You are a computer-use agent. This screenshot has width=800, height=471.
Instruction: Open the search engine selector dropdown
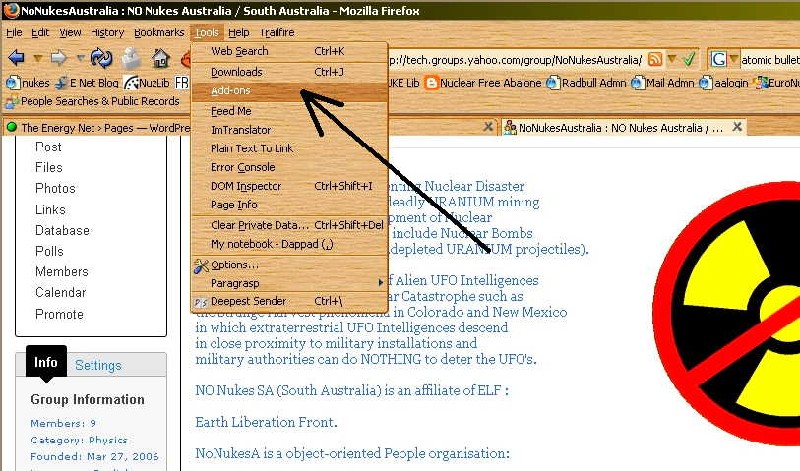click(x=734, y=59)
